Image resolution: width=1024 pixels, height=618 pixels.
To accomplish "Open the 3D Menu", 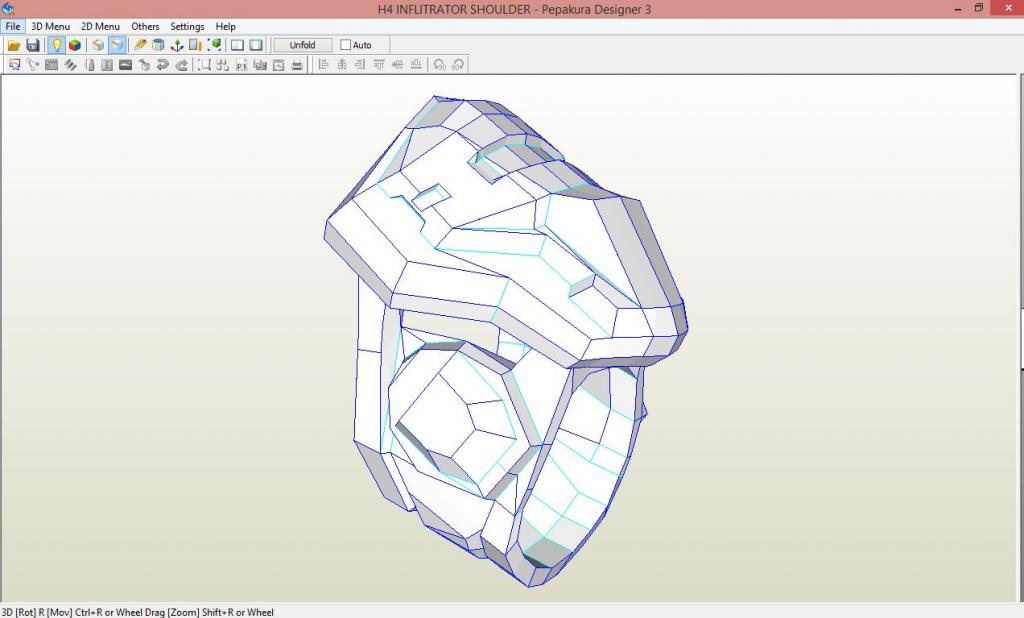I will [x=50, y=26].
